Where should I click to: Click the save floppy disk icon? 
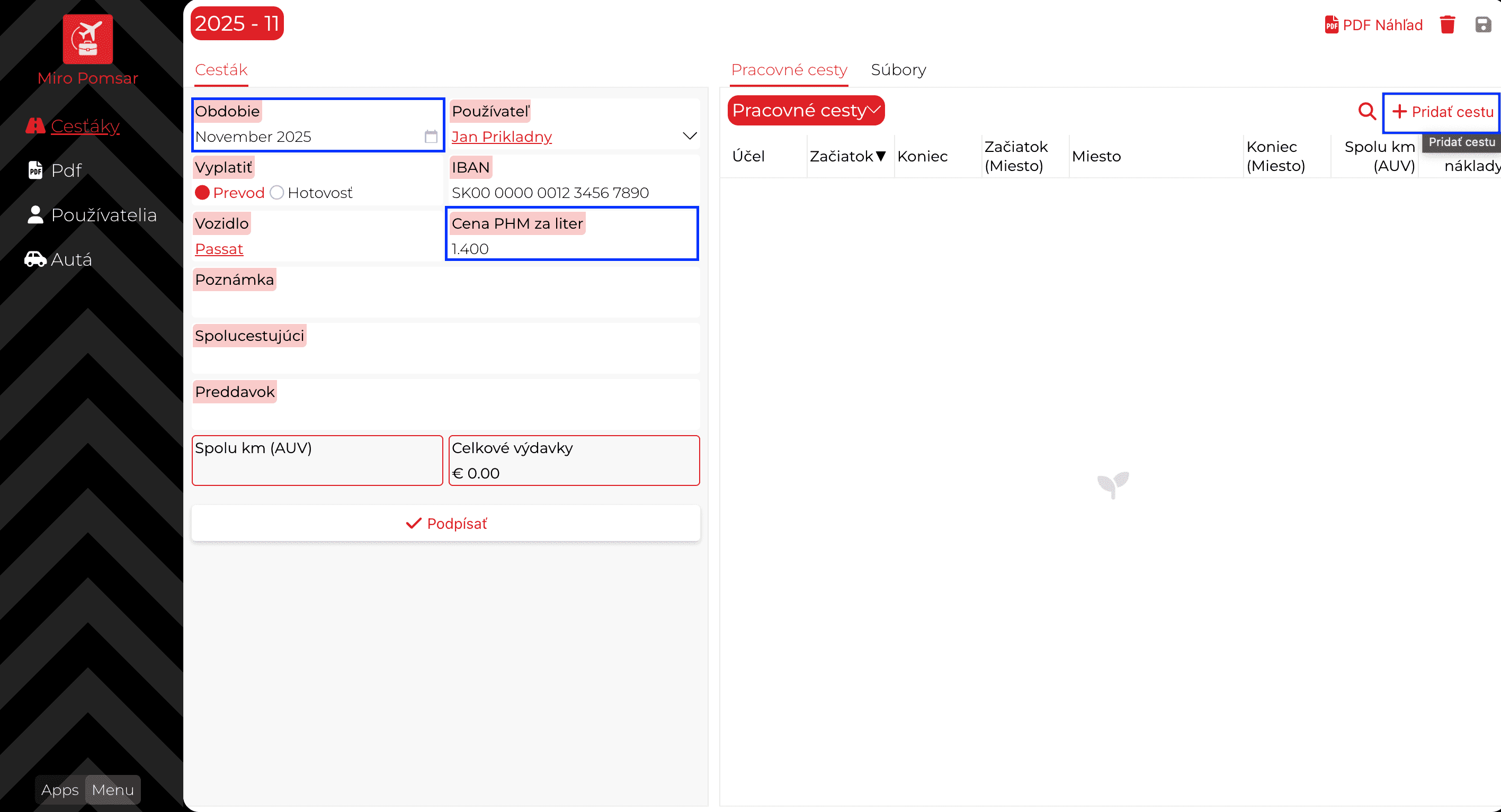[1483, 24]
